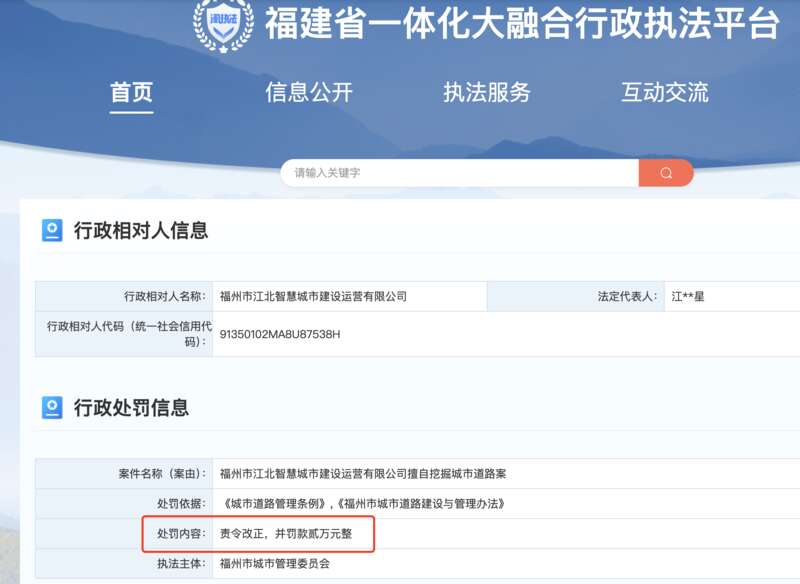Viewport: 800px width, 584px height.
Task: Switch to the 执法服务 tab
Action: (487, 93)
